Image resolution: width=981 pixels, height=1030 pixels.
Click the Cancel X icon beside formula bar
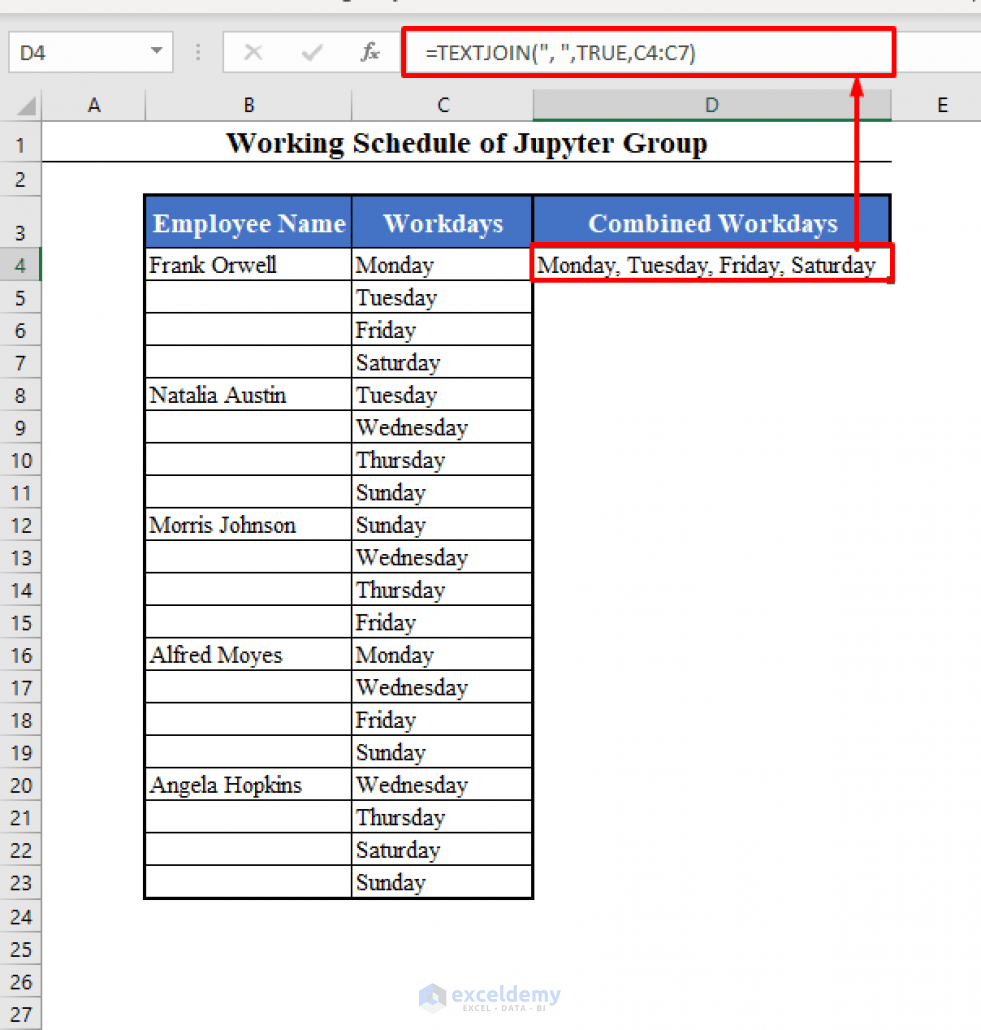(254, 52)
